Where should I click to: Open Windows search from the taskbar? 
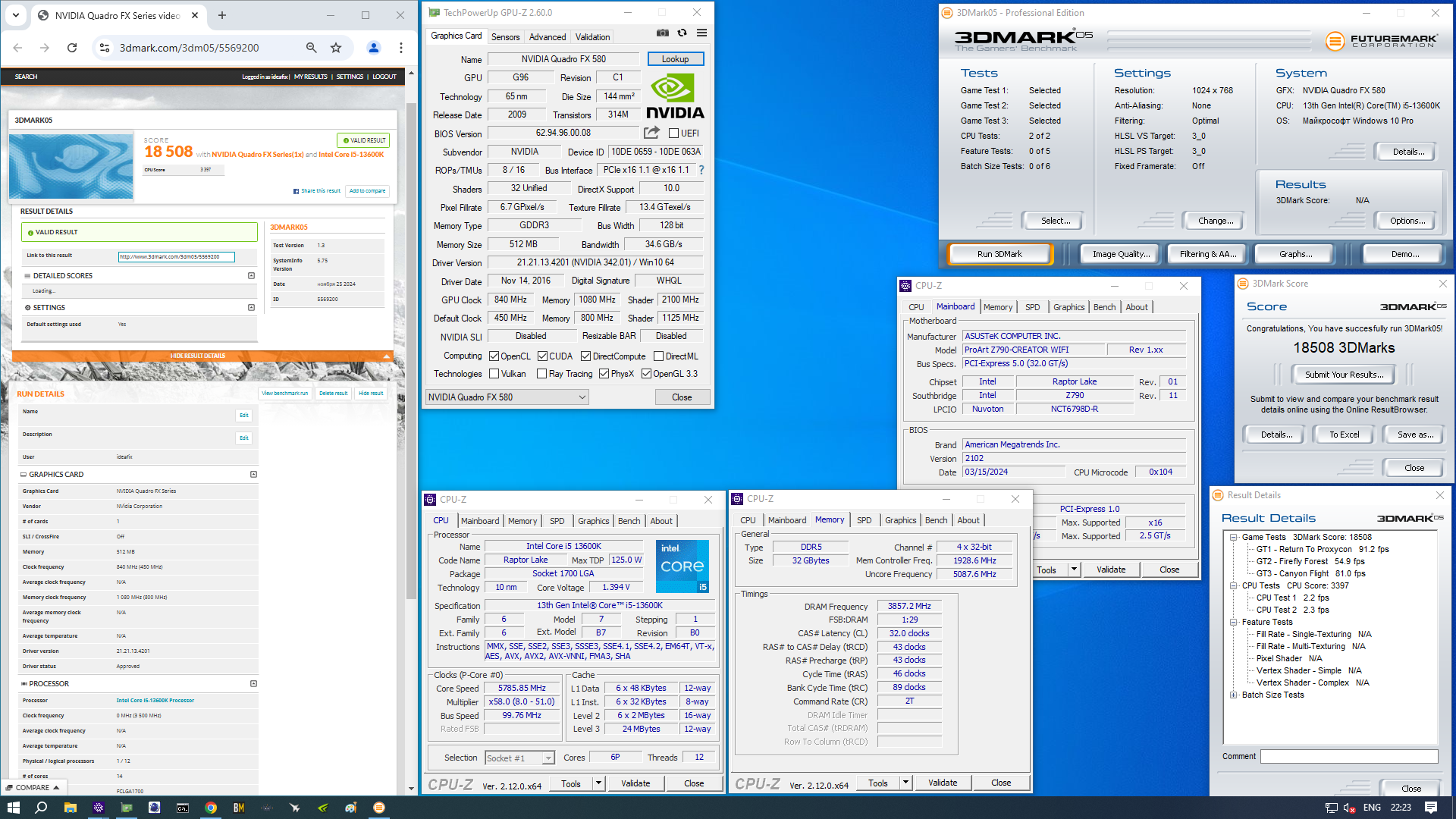42,808
